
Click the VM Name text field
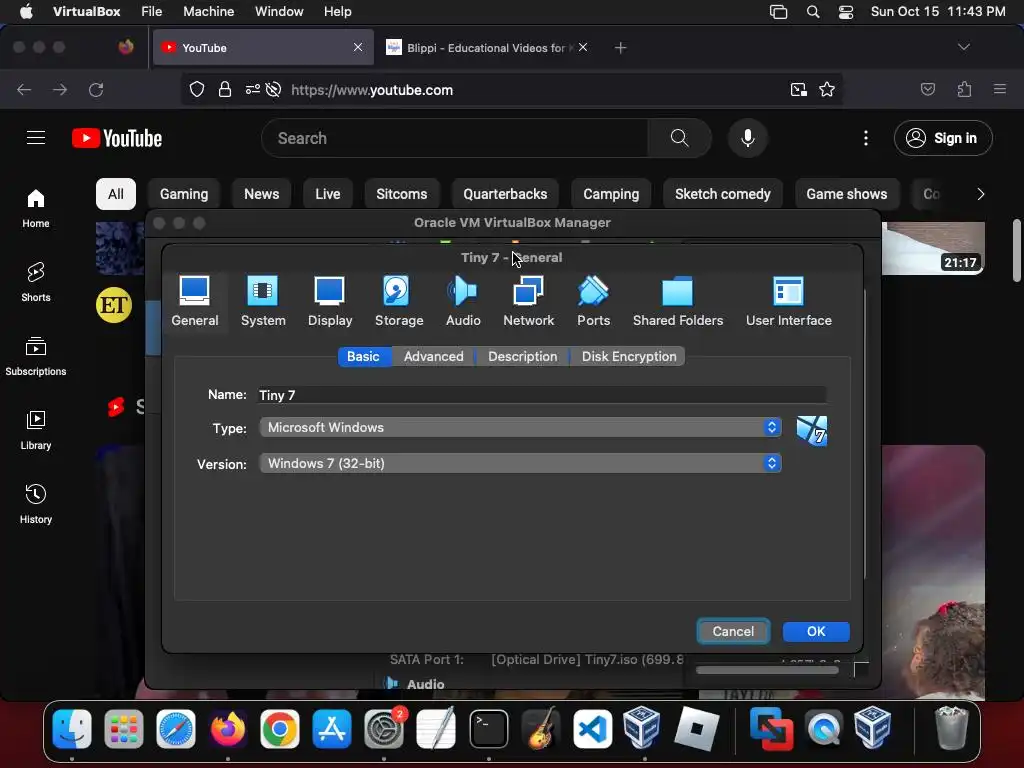click(x=542, y=394)
